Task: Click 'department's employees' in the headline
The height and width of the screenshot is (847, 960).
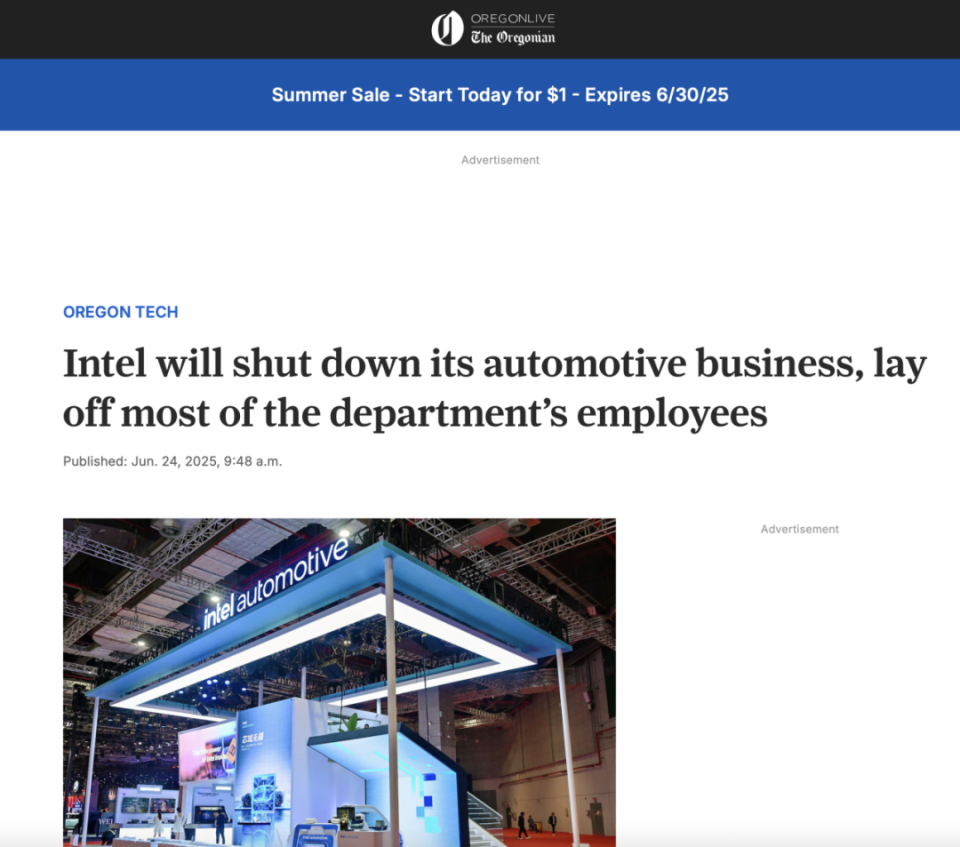Action: [548, 413]
